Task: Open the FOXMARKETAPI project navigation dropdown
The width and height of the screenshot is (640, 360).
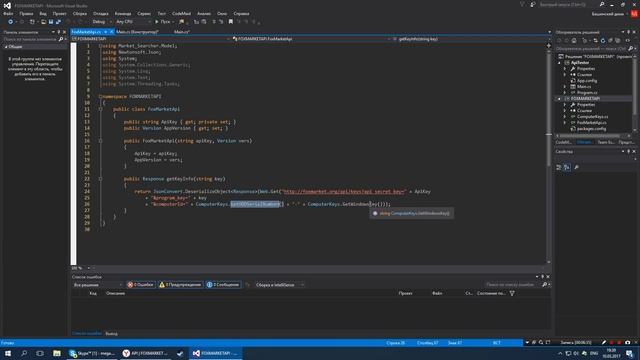Action: tap(151, 39)
